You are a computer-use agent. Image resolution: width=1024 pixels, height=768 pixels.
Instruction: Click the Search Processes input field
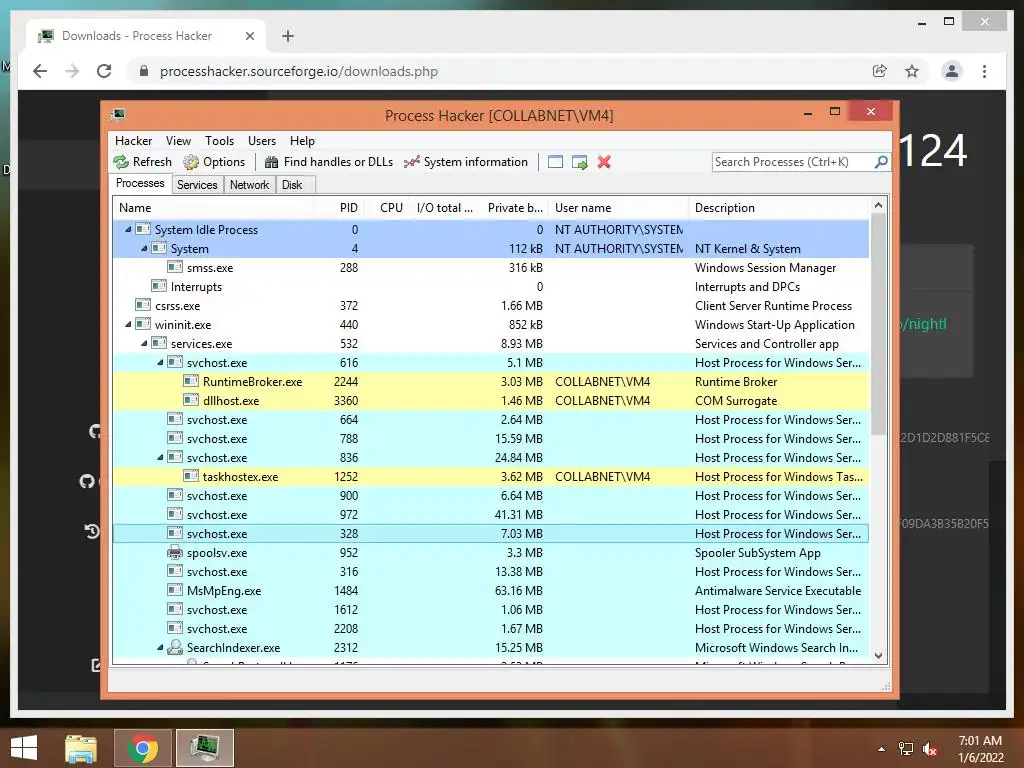[793, 162]
